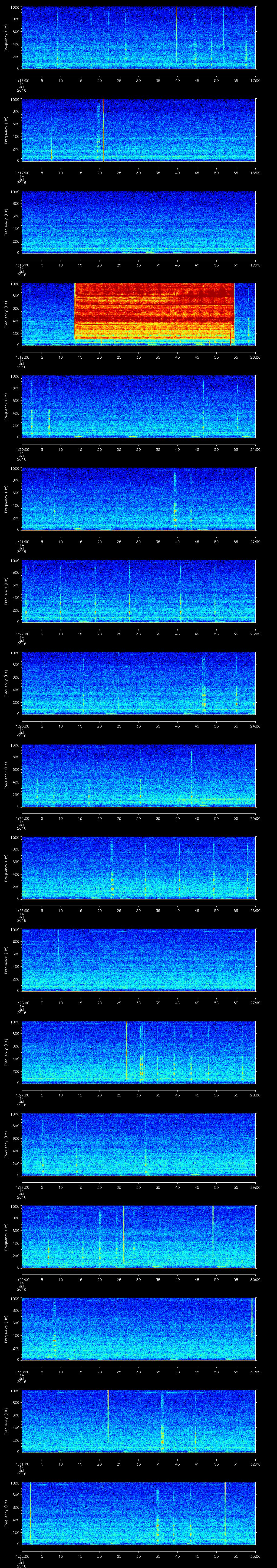
Task: Click the 33:00 end time label
Action: coord(255,1556)
